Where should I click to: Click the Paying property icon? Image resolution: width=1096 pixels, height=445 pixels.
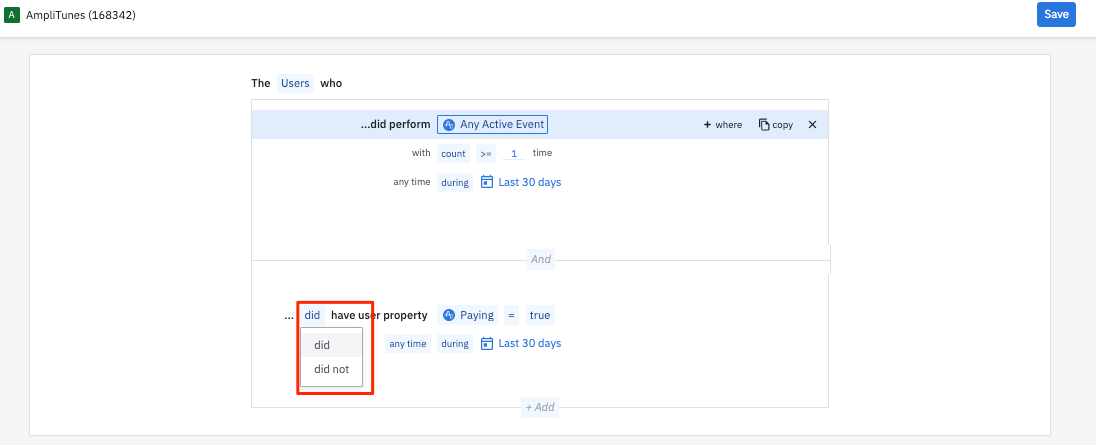click(x=450, y=315)
